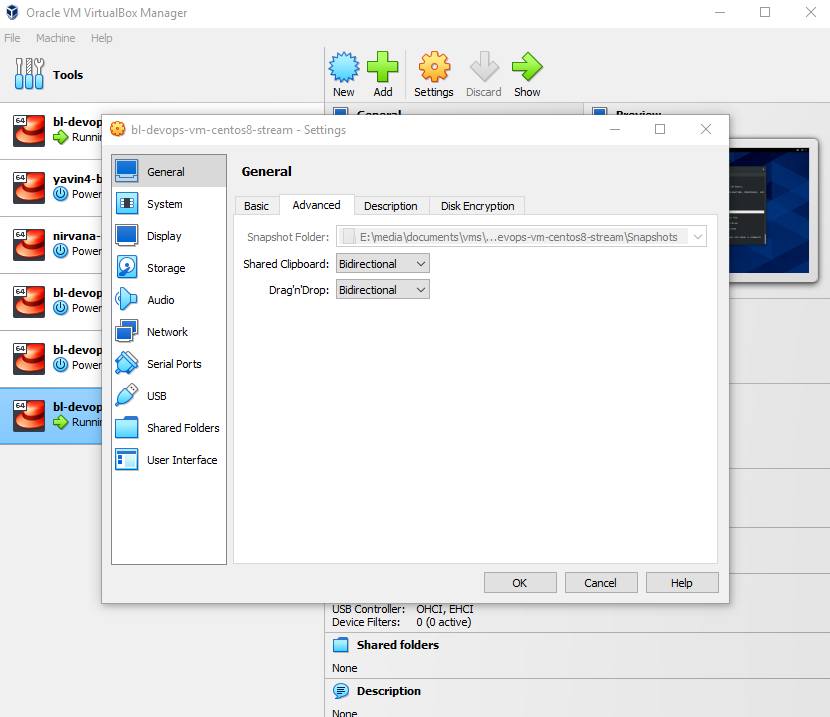Select the nirvana VM in the machine list
Screen dimensions: 830x717
[x=51, y=244]
